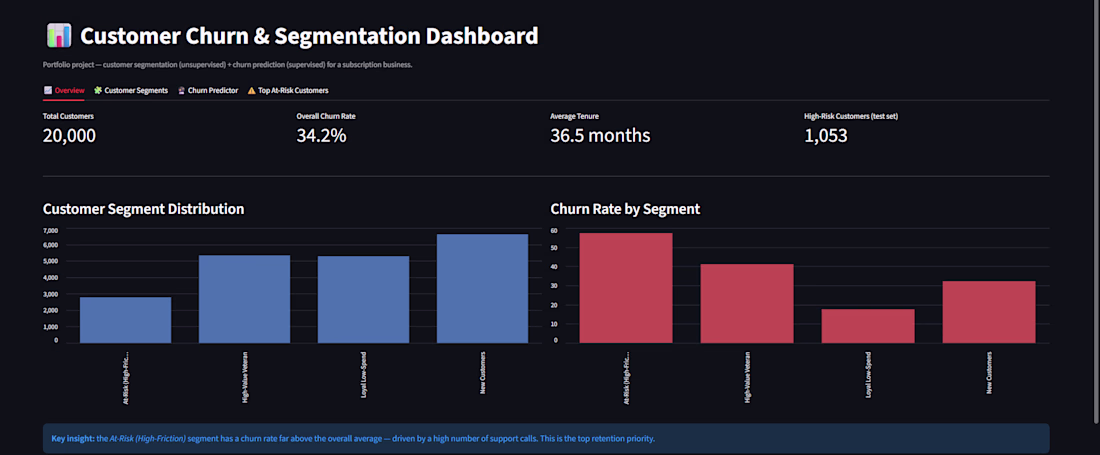Click the Portfolio project description subtitle

[227, 65]
